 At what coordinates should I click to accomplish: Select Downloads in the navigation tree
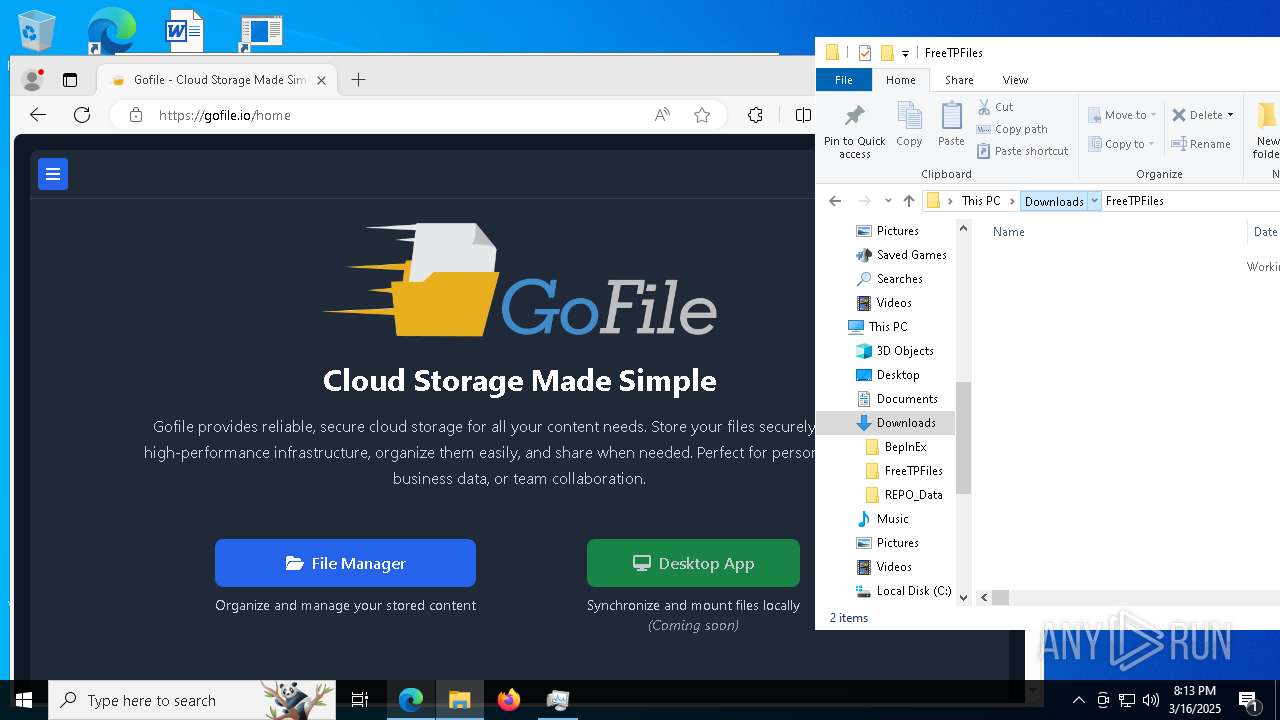(895, 423)
